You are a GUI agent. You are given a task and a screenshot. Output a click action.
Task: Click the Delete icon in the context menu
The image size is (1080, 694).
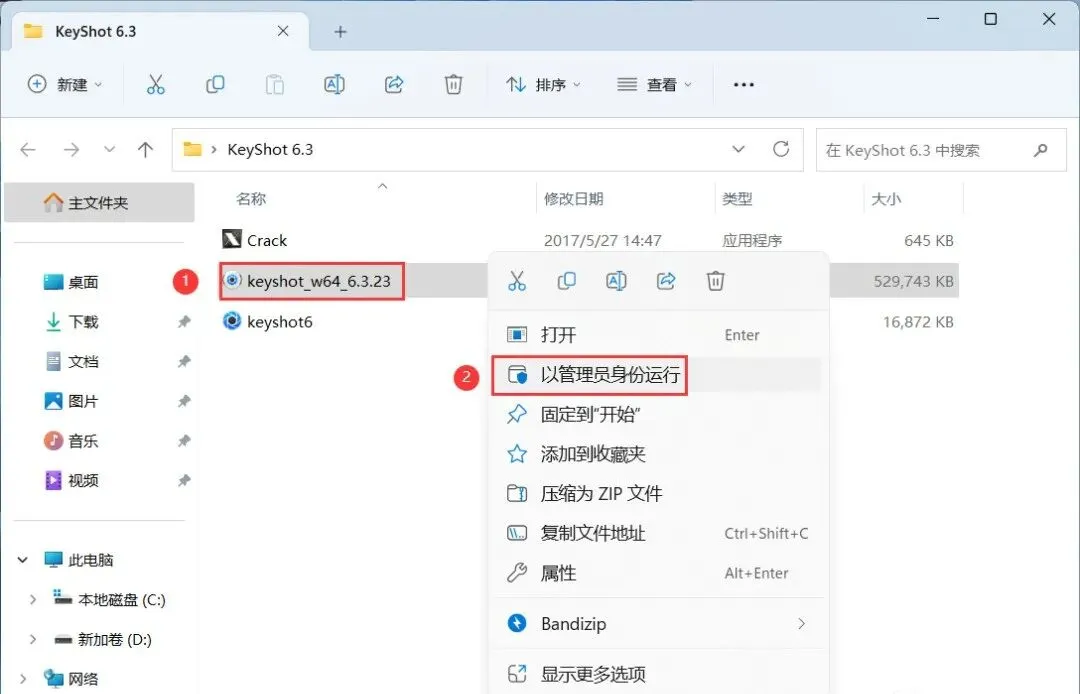(x=716, y=281)
